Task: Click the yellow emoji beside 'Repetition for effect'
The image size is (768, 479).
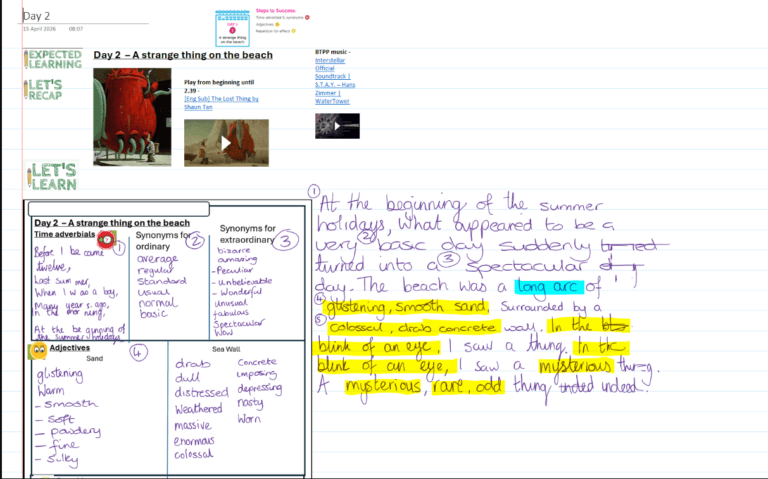Action: 294,31
